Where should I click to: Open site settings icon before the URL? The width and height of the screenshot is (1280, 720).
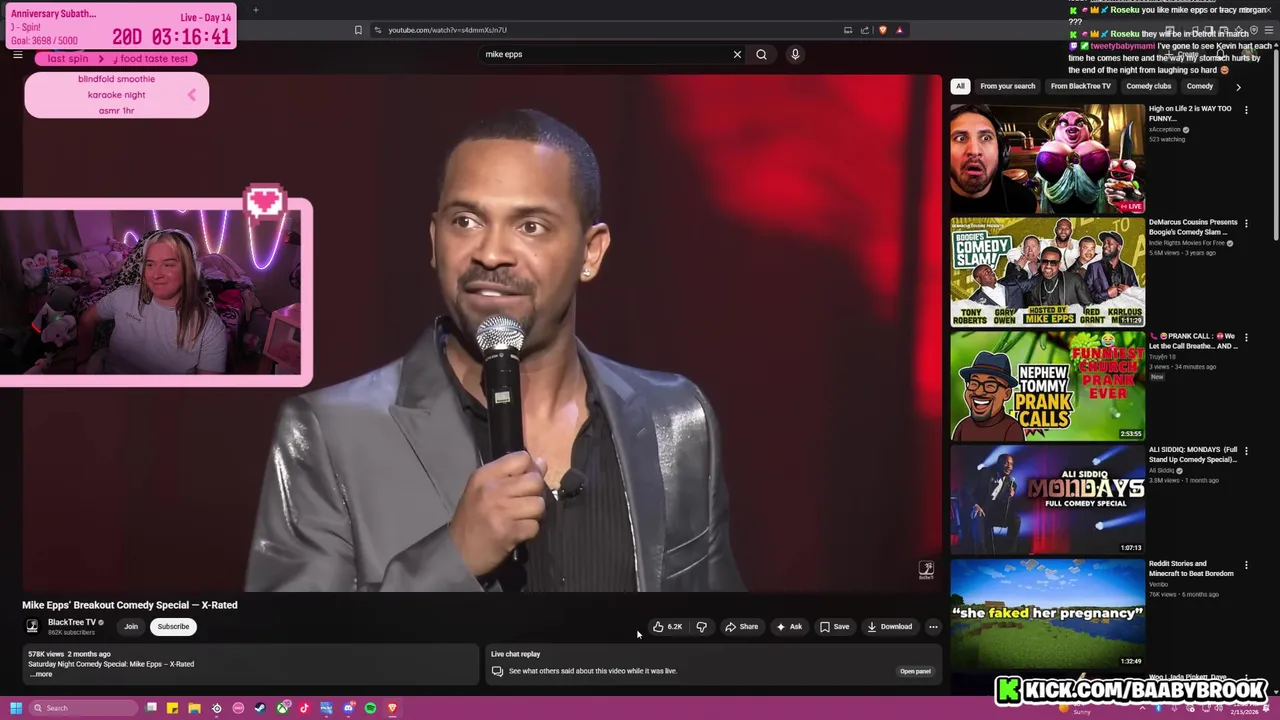[377, 30]
